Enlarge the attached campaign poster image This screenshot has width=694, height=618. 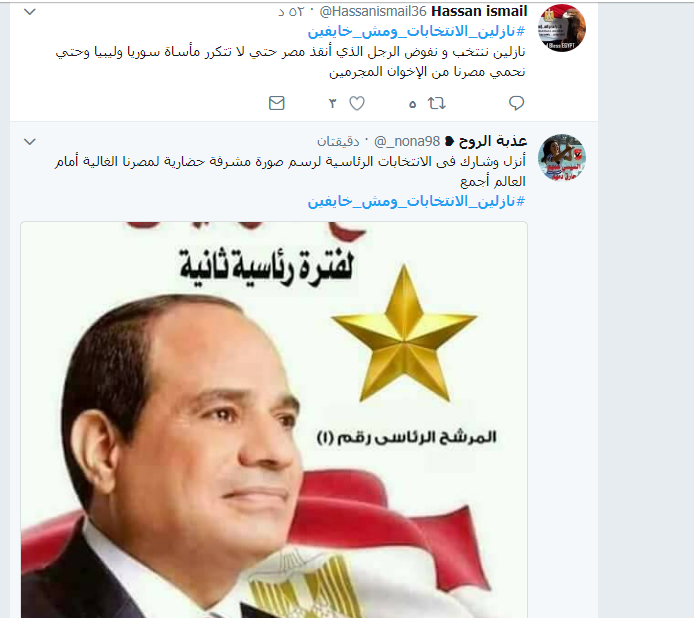point(274,420)
